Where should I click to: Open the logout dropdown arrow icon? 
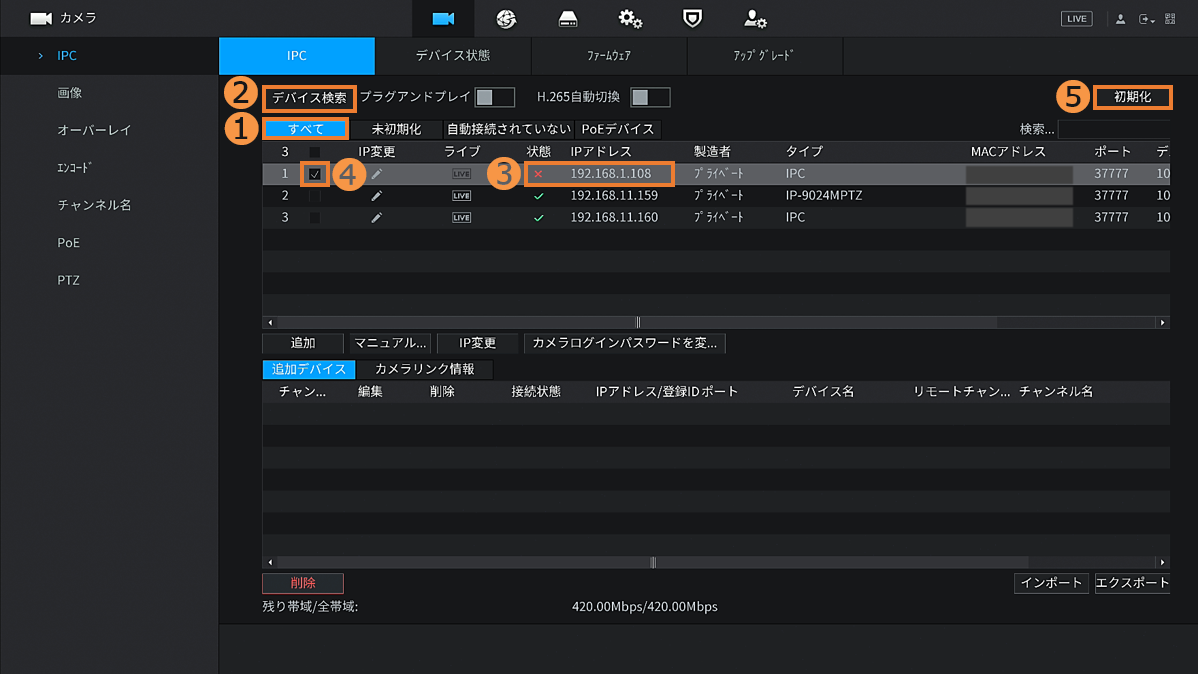[x=1146, y=19]
